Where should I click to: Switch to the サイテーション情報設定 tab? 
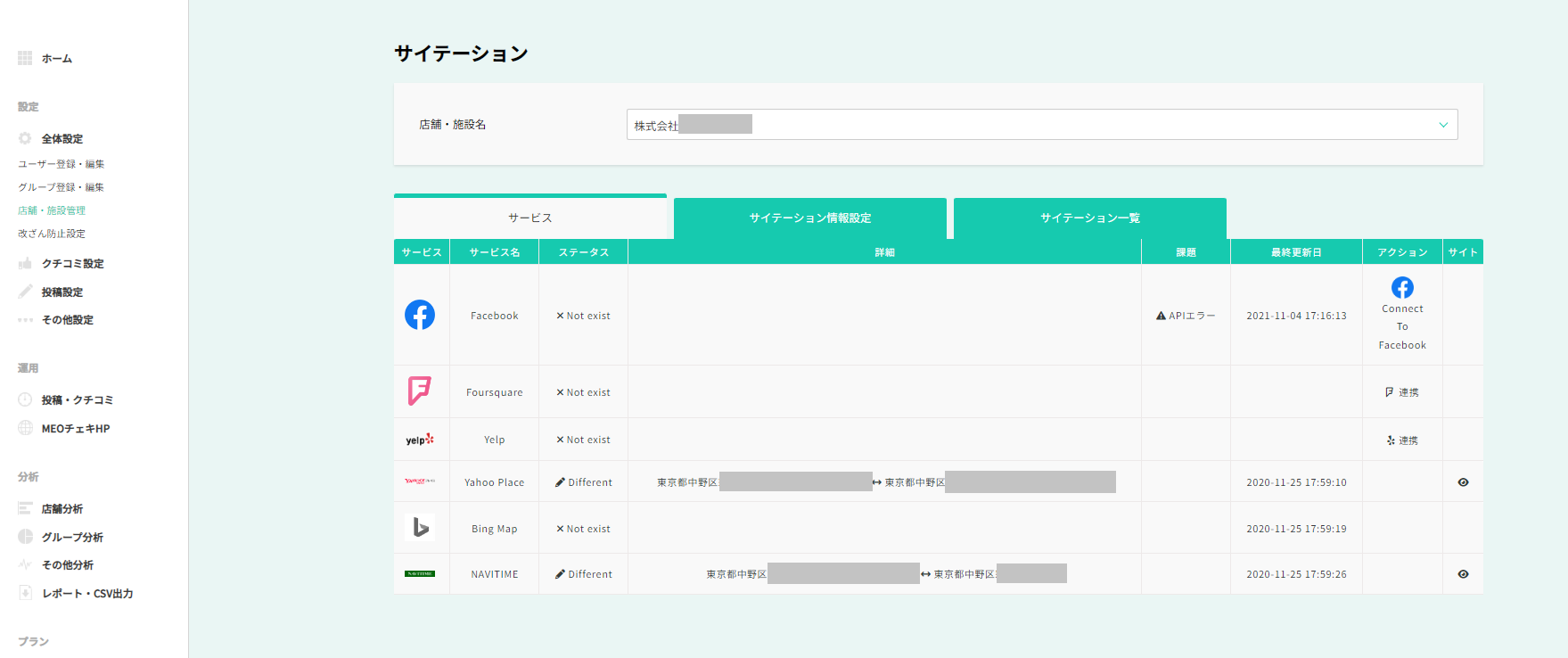click(x=809, y=218)
